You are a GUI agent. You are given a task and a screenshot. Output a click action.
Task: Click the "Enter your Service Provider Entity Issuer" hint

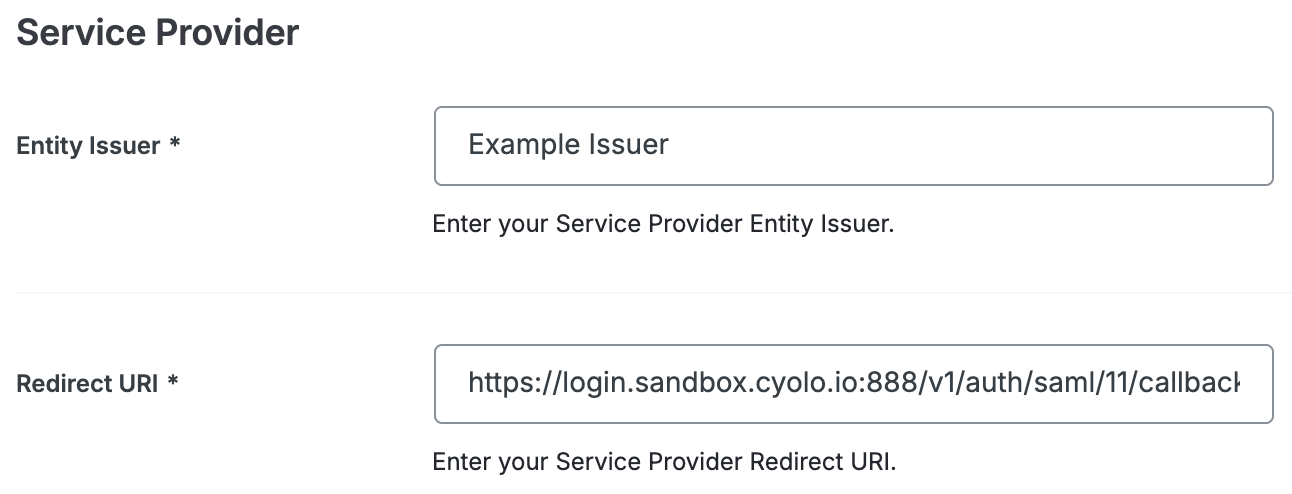(662, 224)
